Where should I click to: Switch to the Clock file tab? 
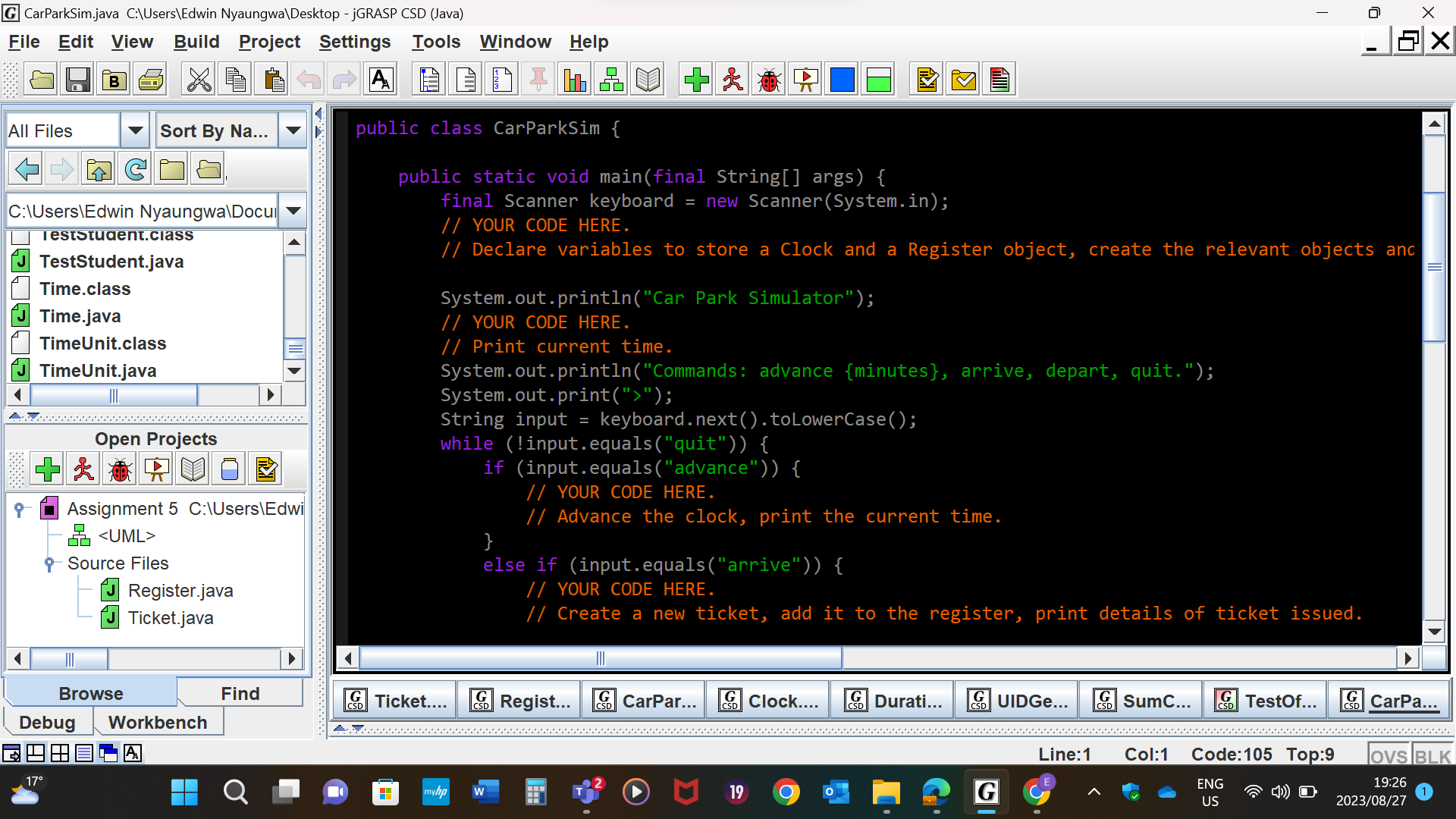point(767,701)
